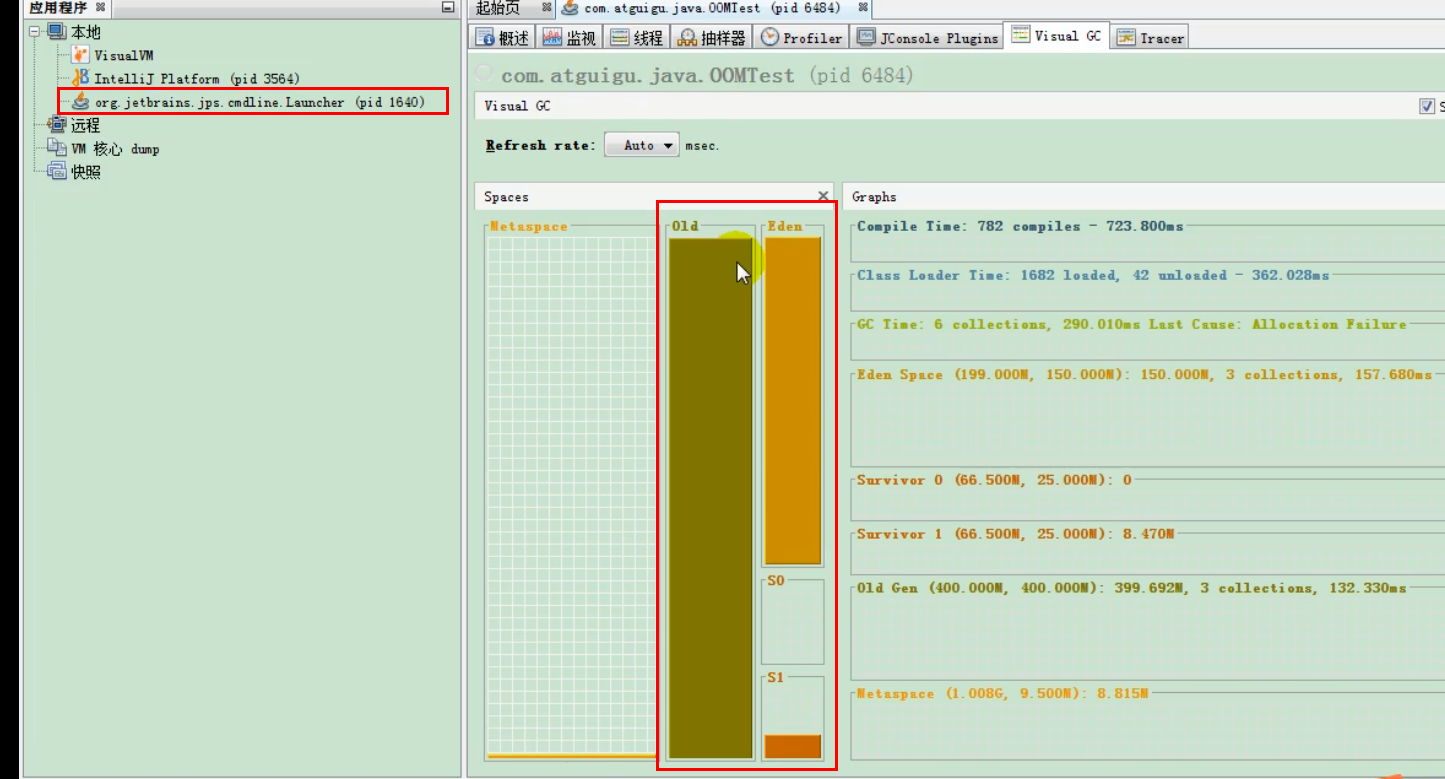Switch to the 线程 threads tab

coord(637,38)
